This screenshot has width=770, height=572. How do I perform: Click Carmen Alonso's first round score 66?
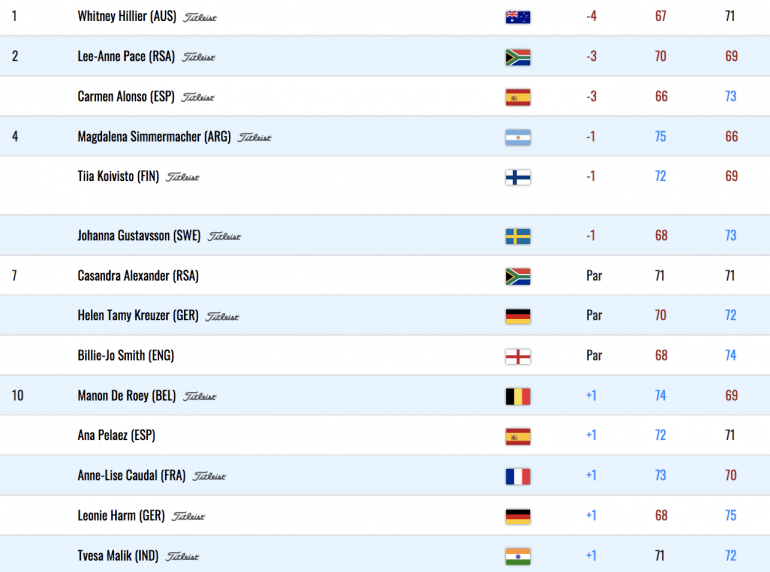661,96
